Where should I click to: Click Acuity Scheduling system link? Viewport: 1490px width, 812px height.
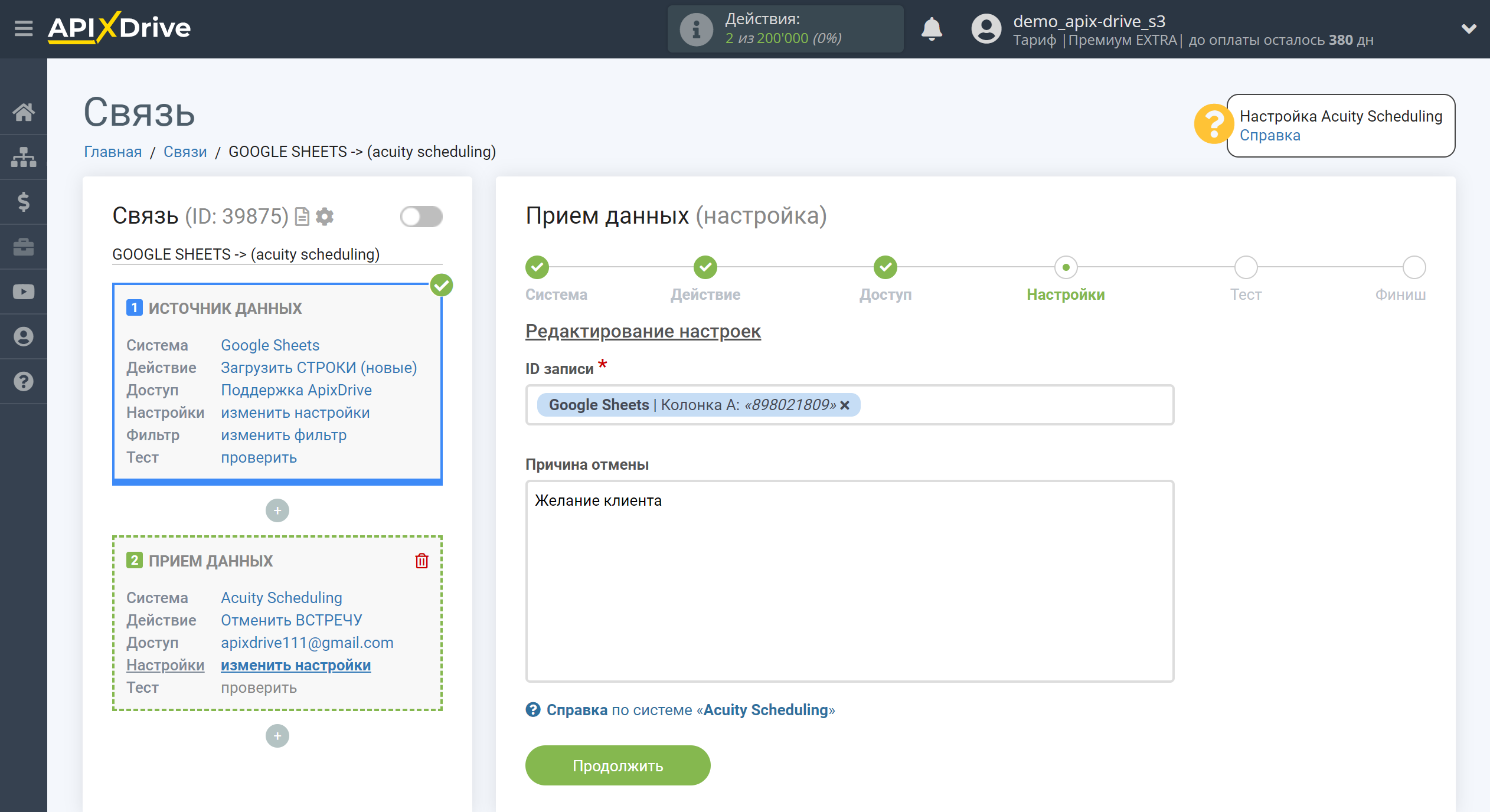[282, 598]
